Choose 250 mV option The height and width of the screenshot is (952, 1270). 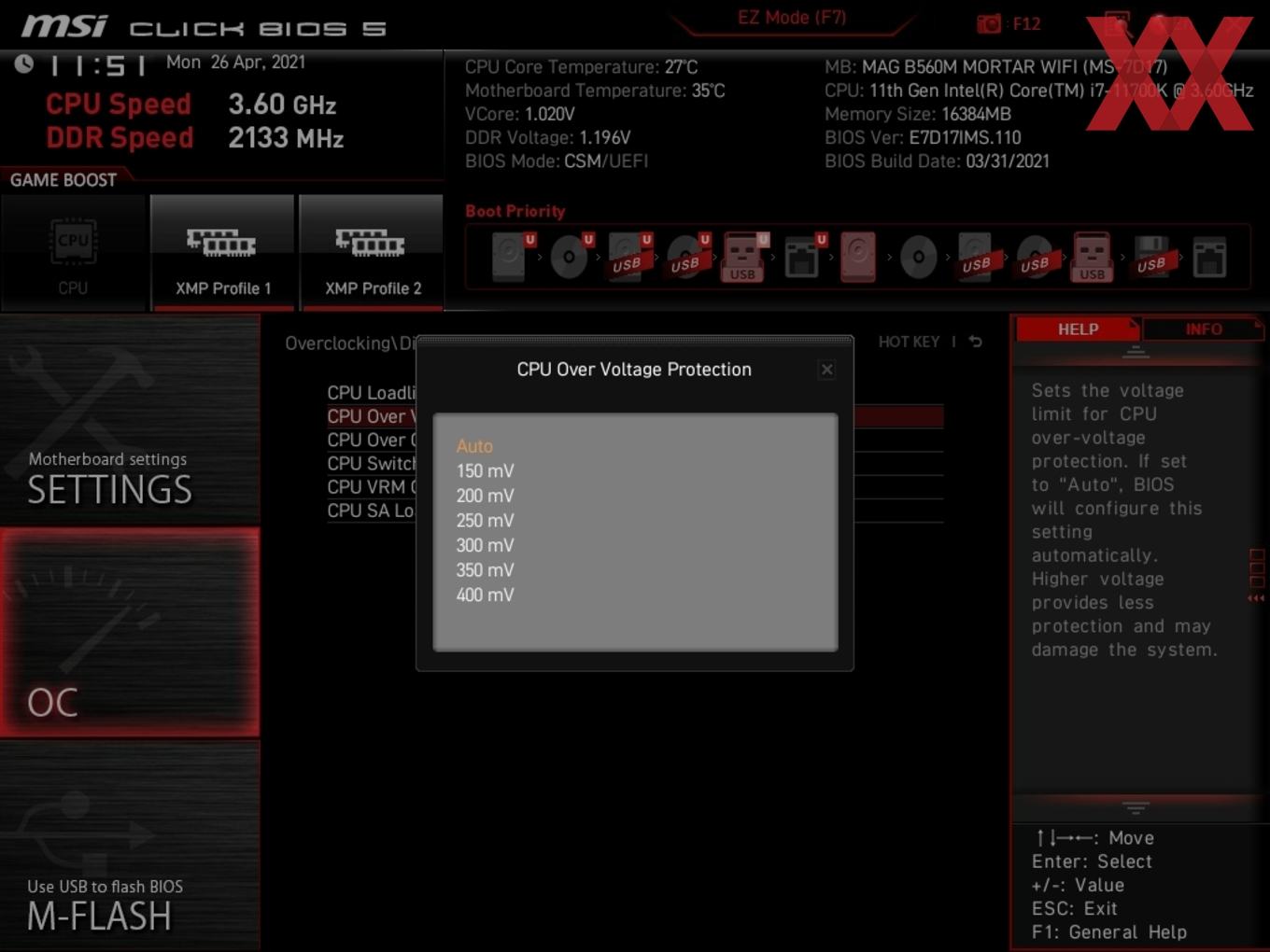pyautogui.click(x=485, y=521)
